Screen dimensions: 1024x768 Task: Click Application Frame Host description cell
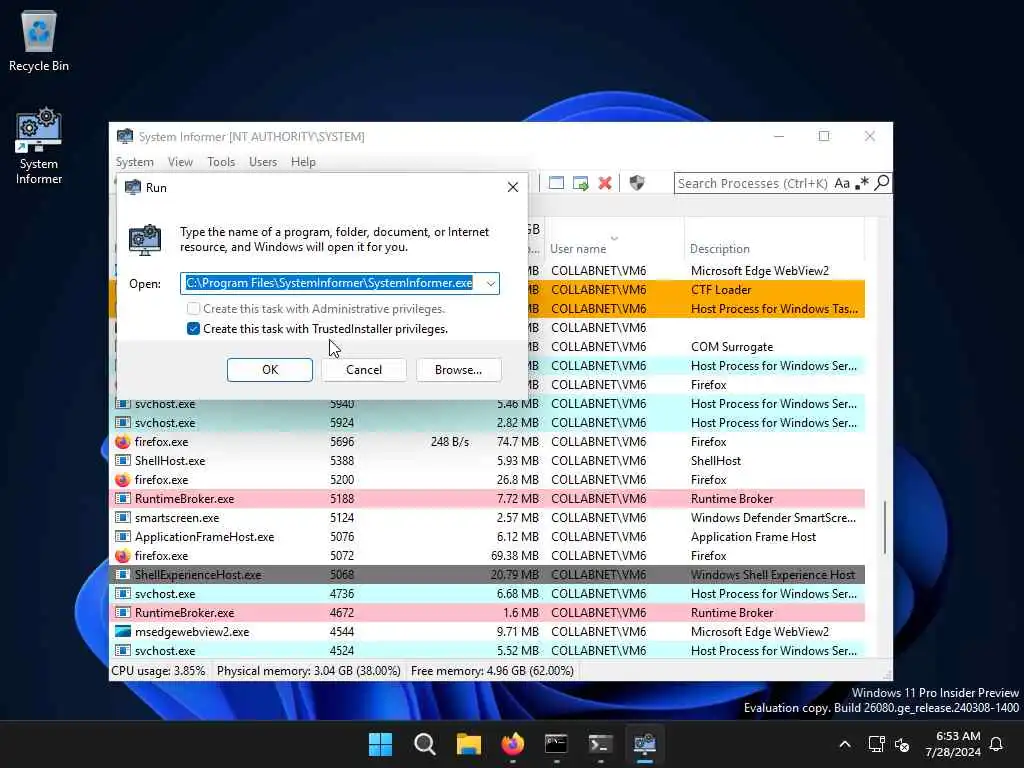coord(753,536)
